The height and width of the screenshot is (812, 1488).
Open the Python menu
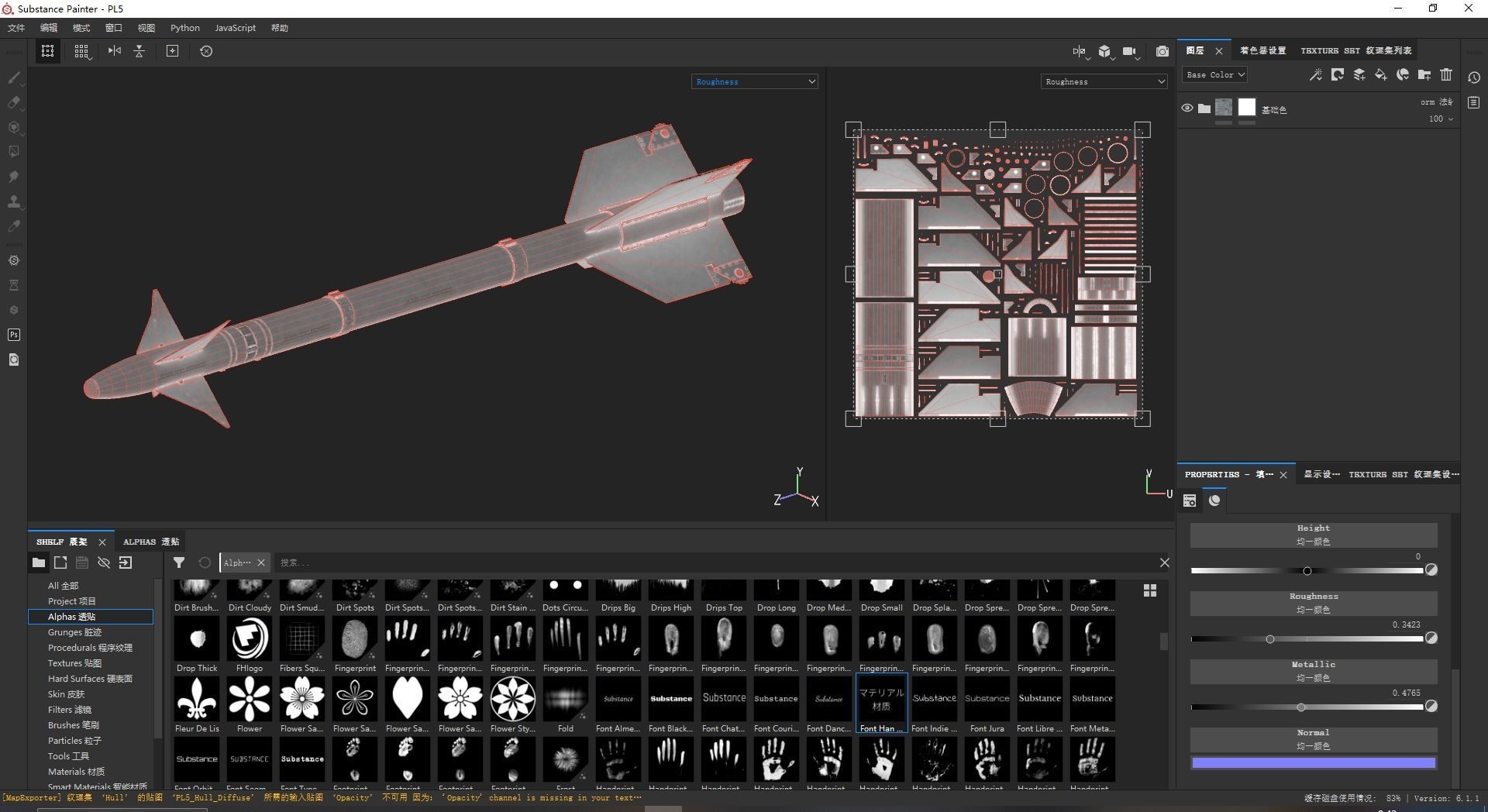pyautogui.click(x=185, y=28)
